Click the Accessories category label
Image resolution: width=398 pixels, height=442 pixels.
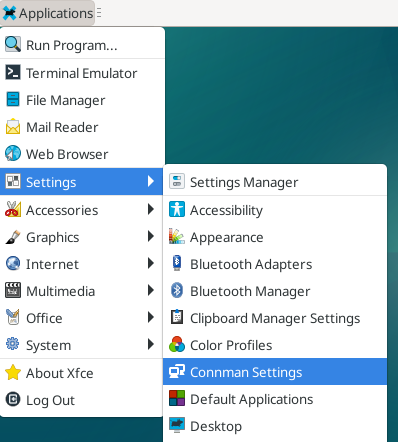point(62,210)
